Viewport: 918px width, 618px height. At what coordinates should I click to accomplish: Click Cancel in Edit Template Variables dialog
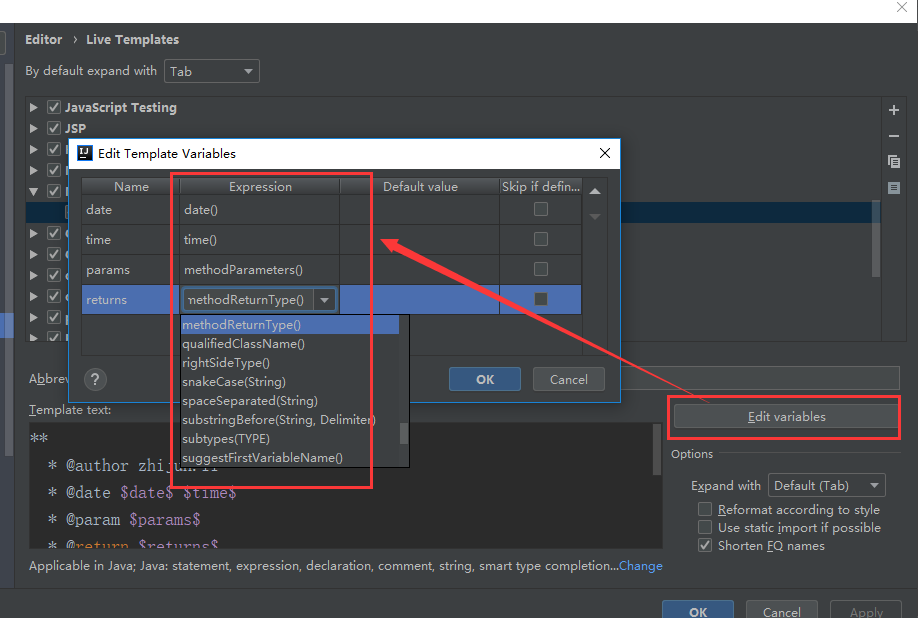coord(568,379)
